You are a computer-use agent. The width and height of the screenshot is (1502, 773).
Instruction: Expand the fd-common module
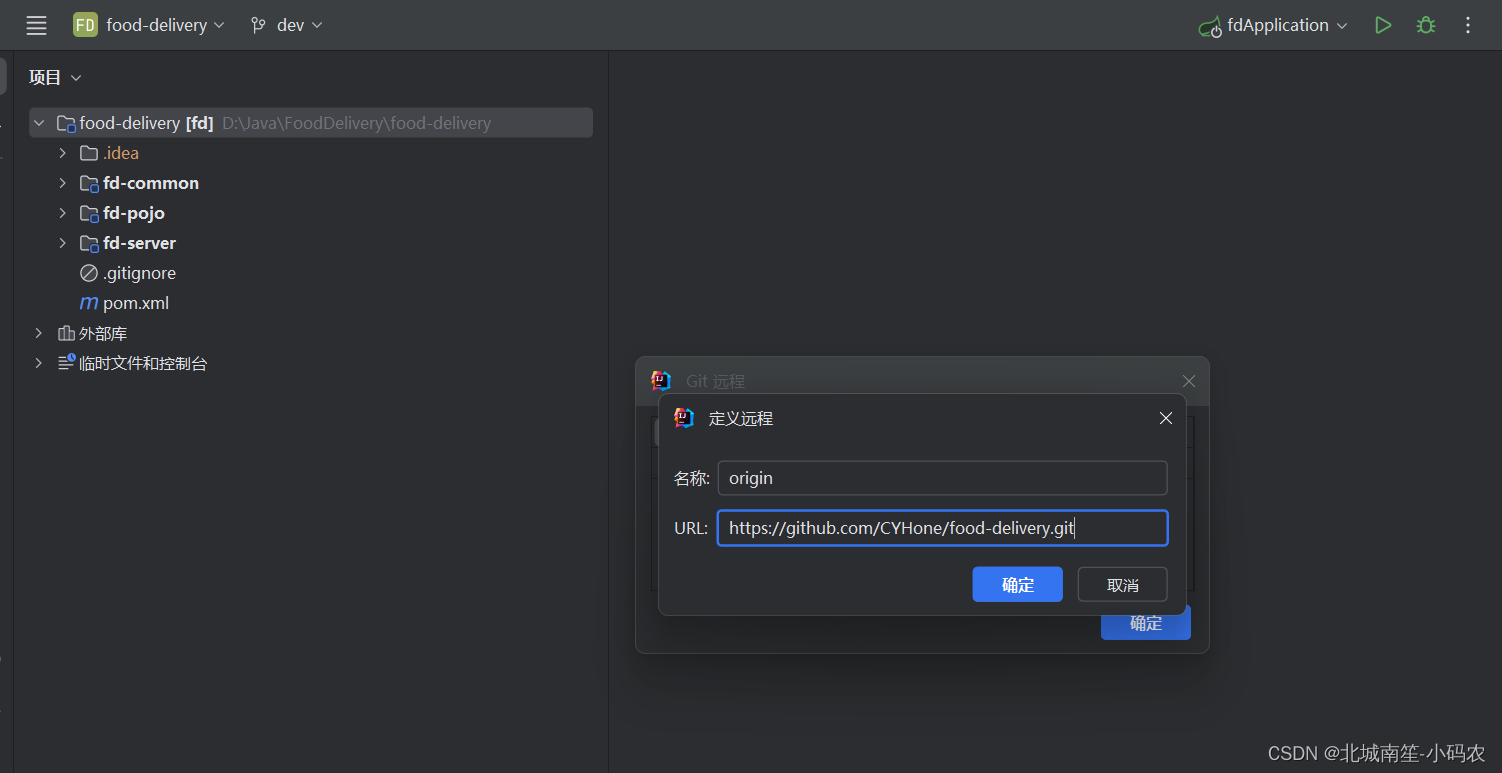pos(62,182)
